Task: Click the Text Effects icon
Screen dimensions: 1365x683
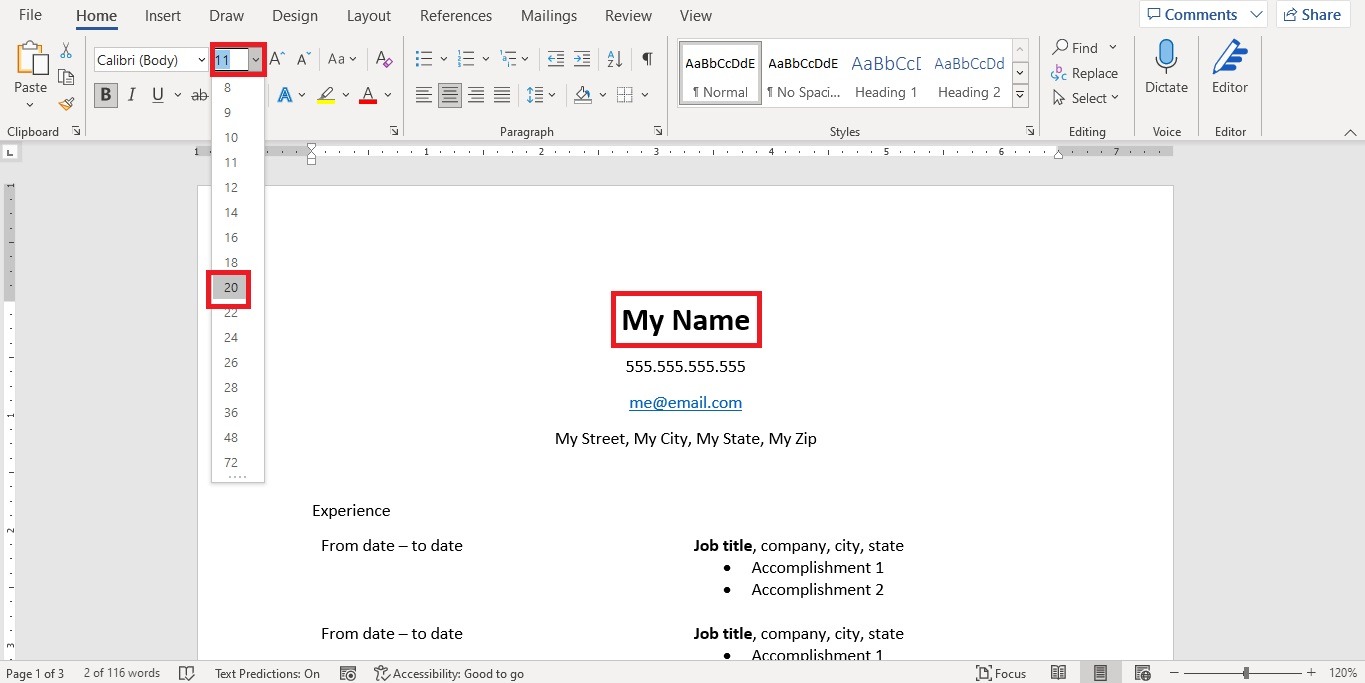Action: pyautogui.click(x=285, y=95)
